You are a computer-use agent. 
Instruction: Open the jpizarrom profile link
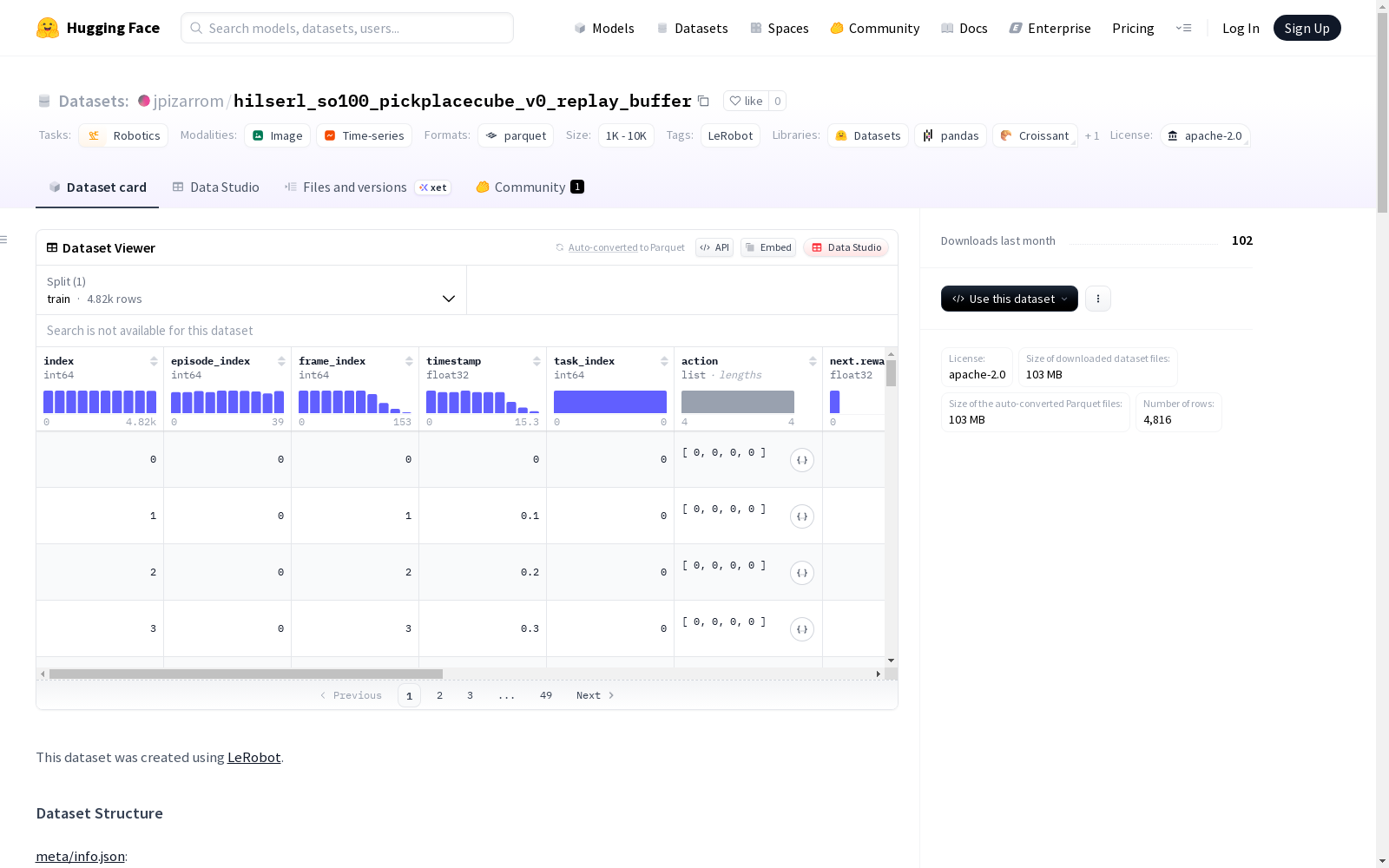point(188,102)
